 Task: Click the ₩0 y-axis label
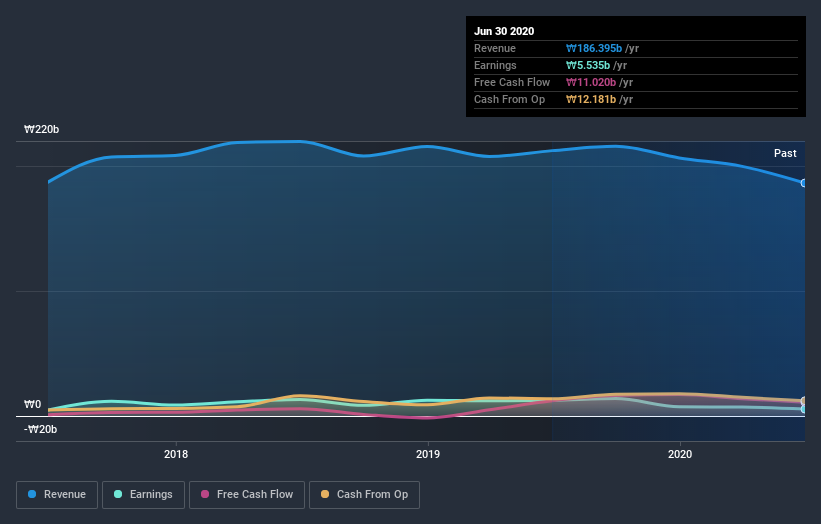click(x=32, y=404)
